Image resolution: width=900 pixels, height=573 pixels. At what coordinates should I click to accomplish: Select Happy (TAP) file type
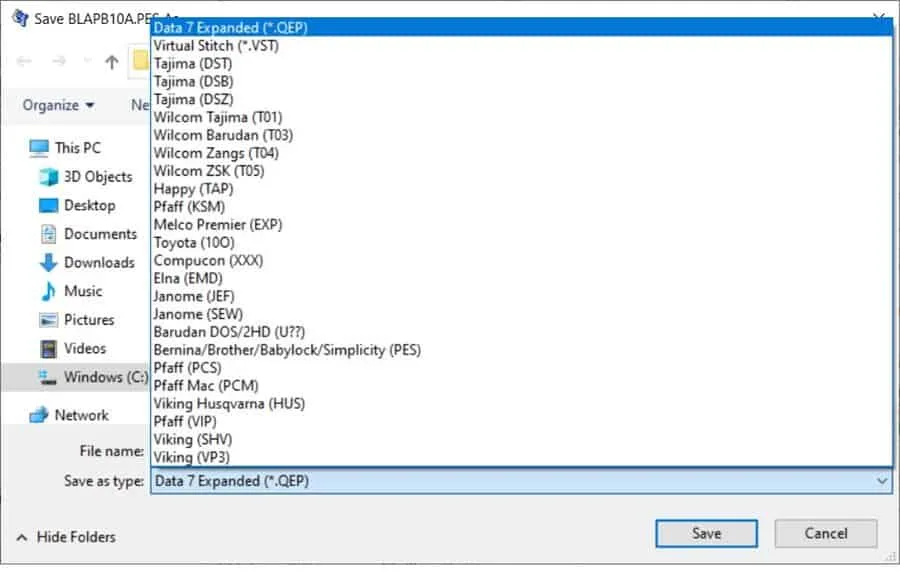(x=521, y=189)
